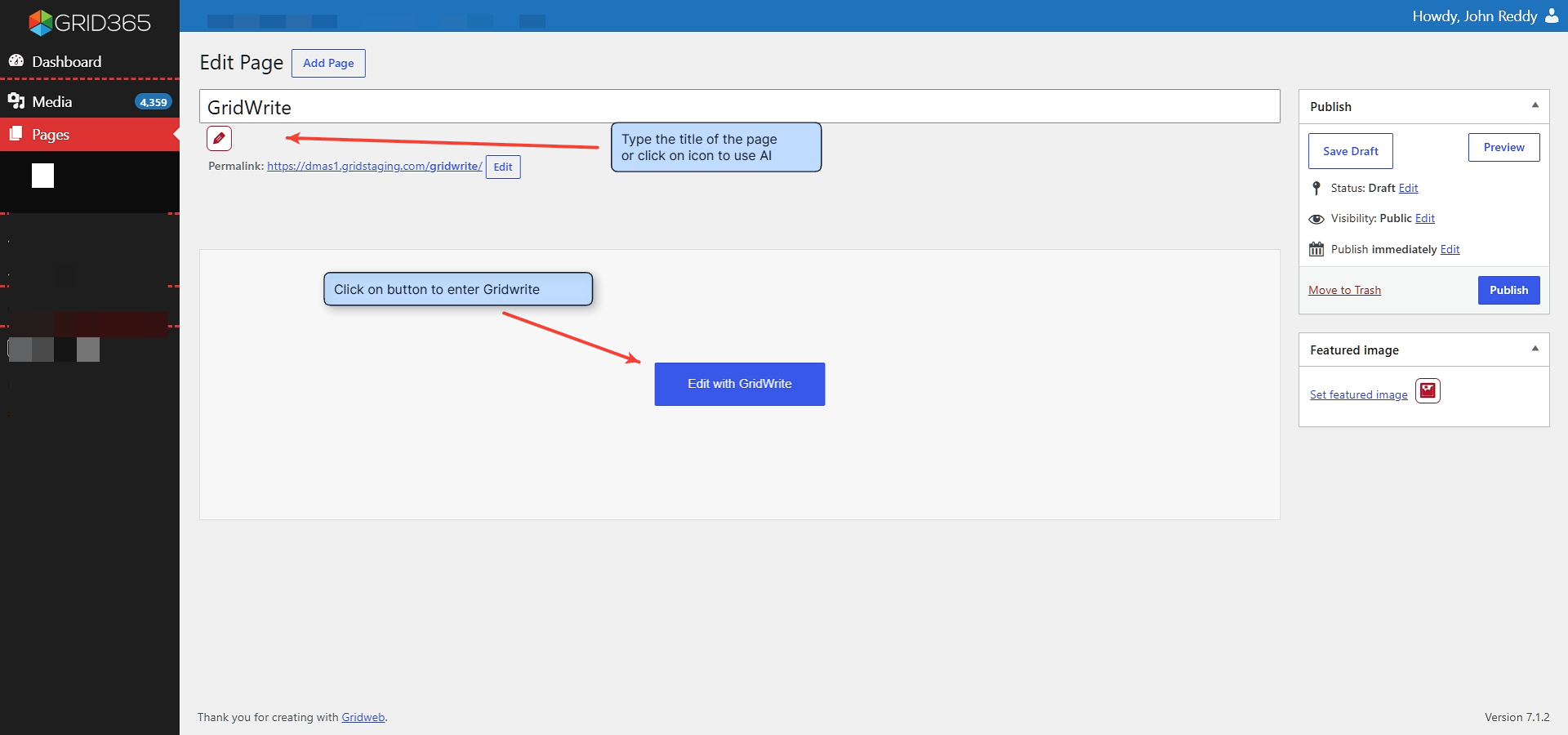The image size is (1568, 735).
Task: Click the permalink Edit button
Action: (x=503, y=167)
